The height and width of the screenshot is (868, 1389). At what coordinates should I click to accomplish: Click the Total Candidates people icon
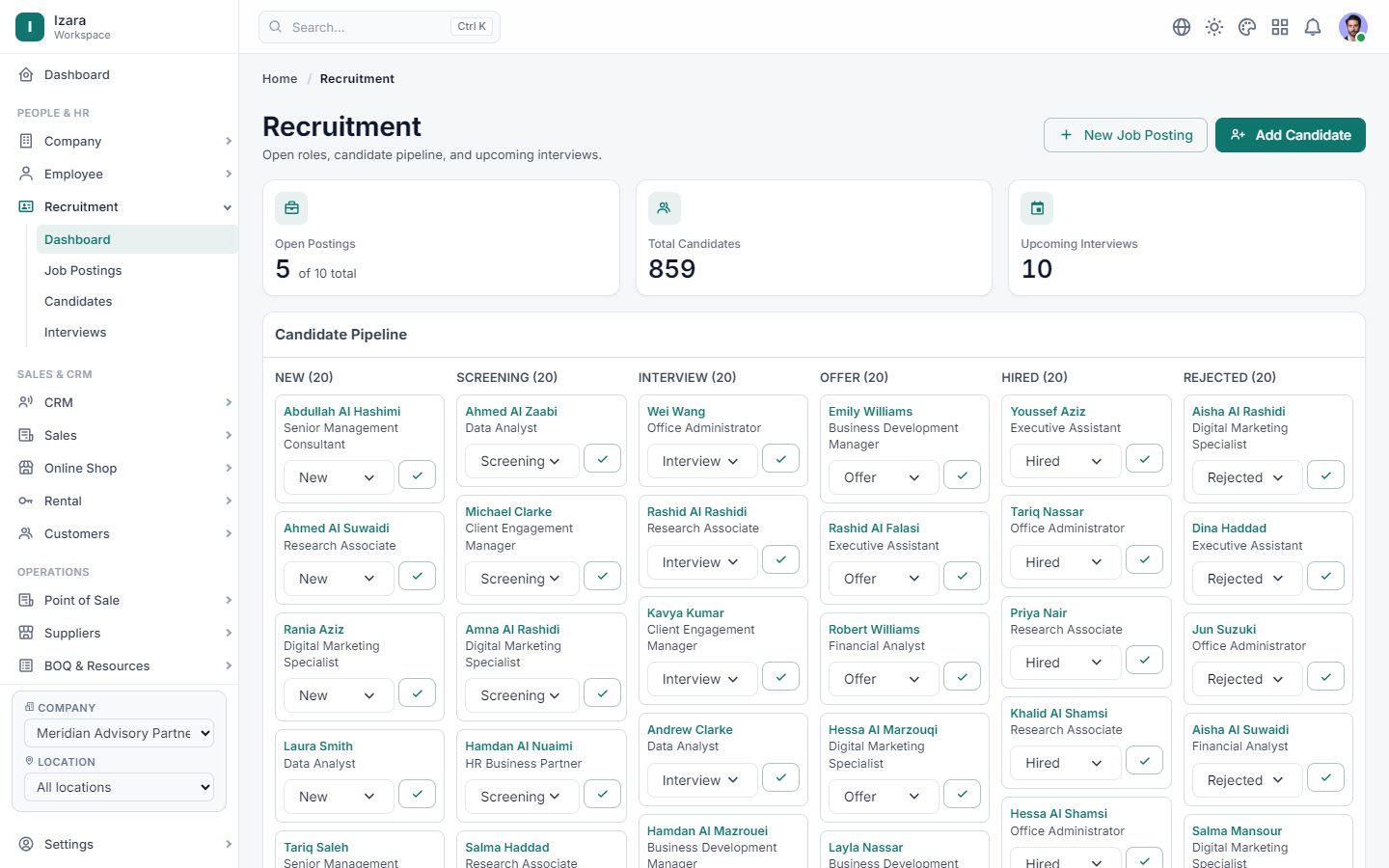click(664, 208)
